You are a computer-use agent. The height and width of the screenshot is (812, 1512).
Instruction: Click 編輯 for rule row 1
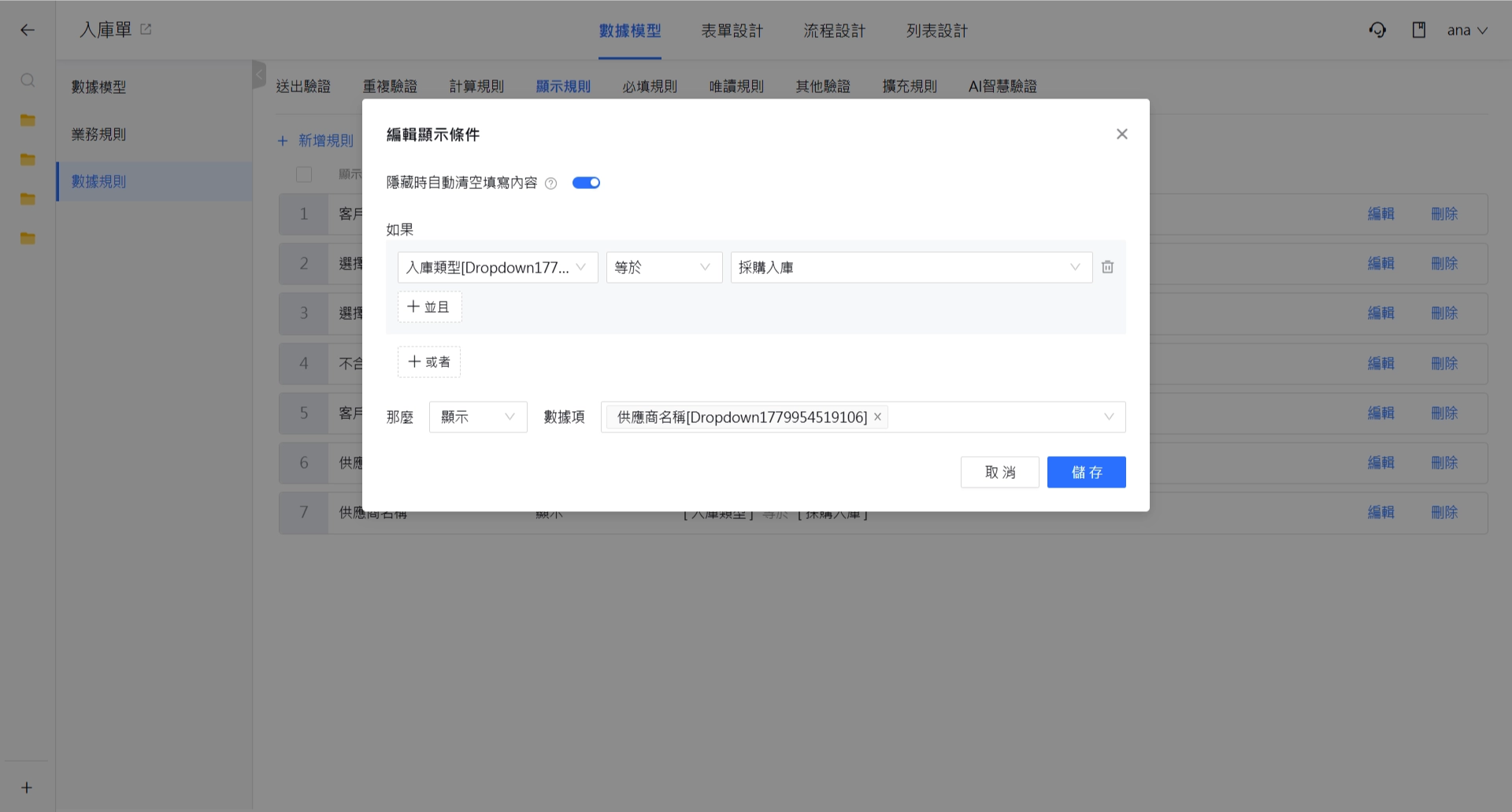tap(1381, 213)
